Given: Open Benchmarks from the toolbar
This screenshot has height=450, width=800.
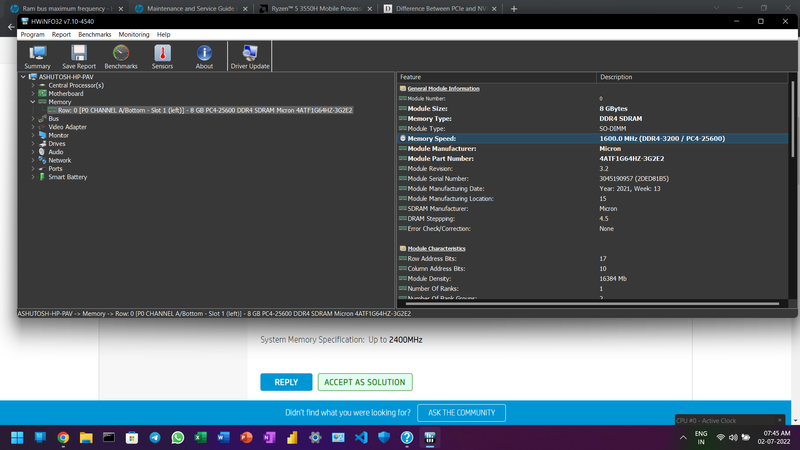Looking at the screenshot, I should [121, 57].
